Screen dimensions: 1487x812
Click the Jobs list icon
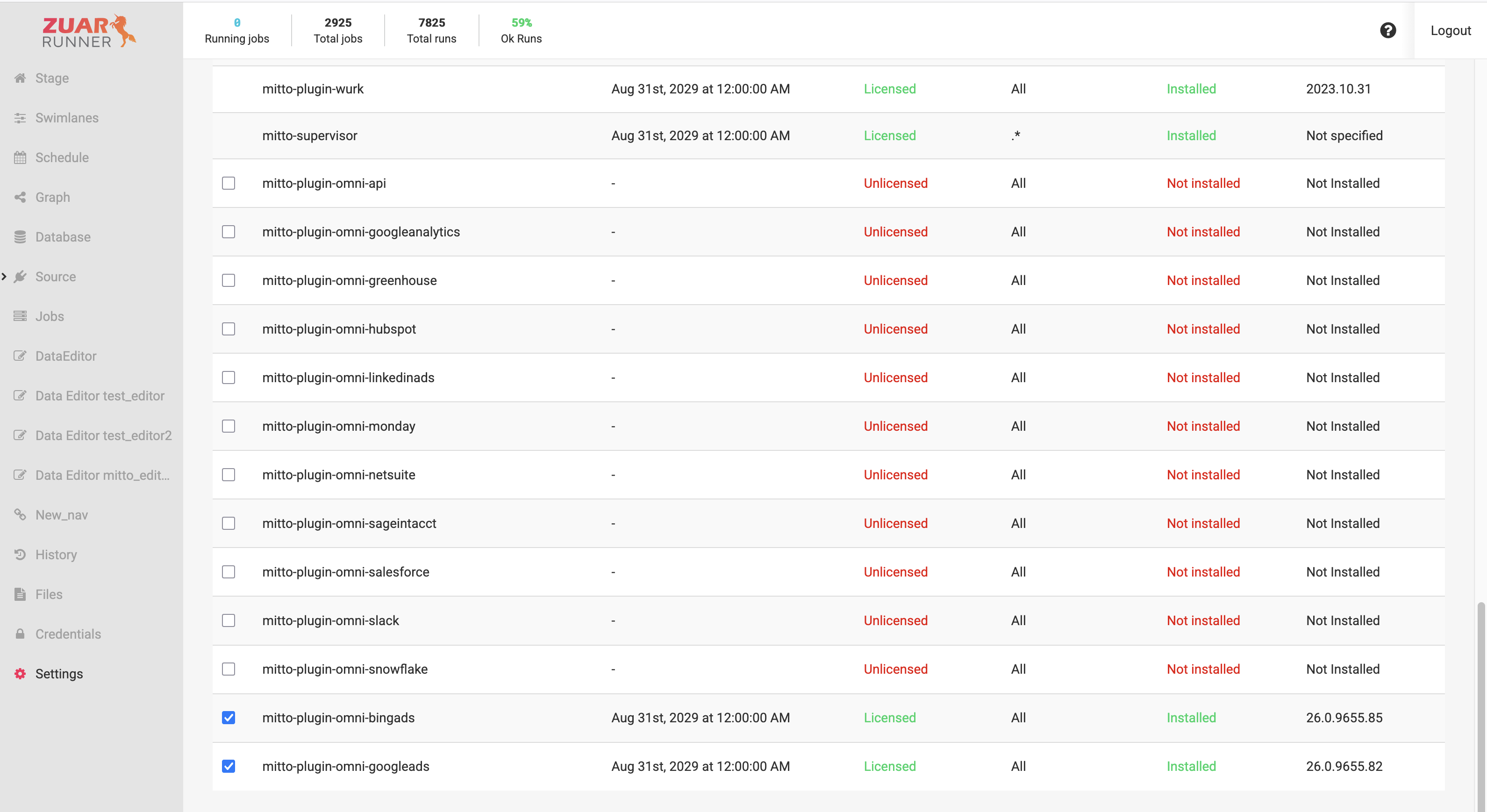(x=20, y=316)
